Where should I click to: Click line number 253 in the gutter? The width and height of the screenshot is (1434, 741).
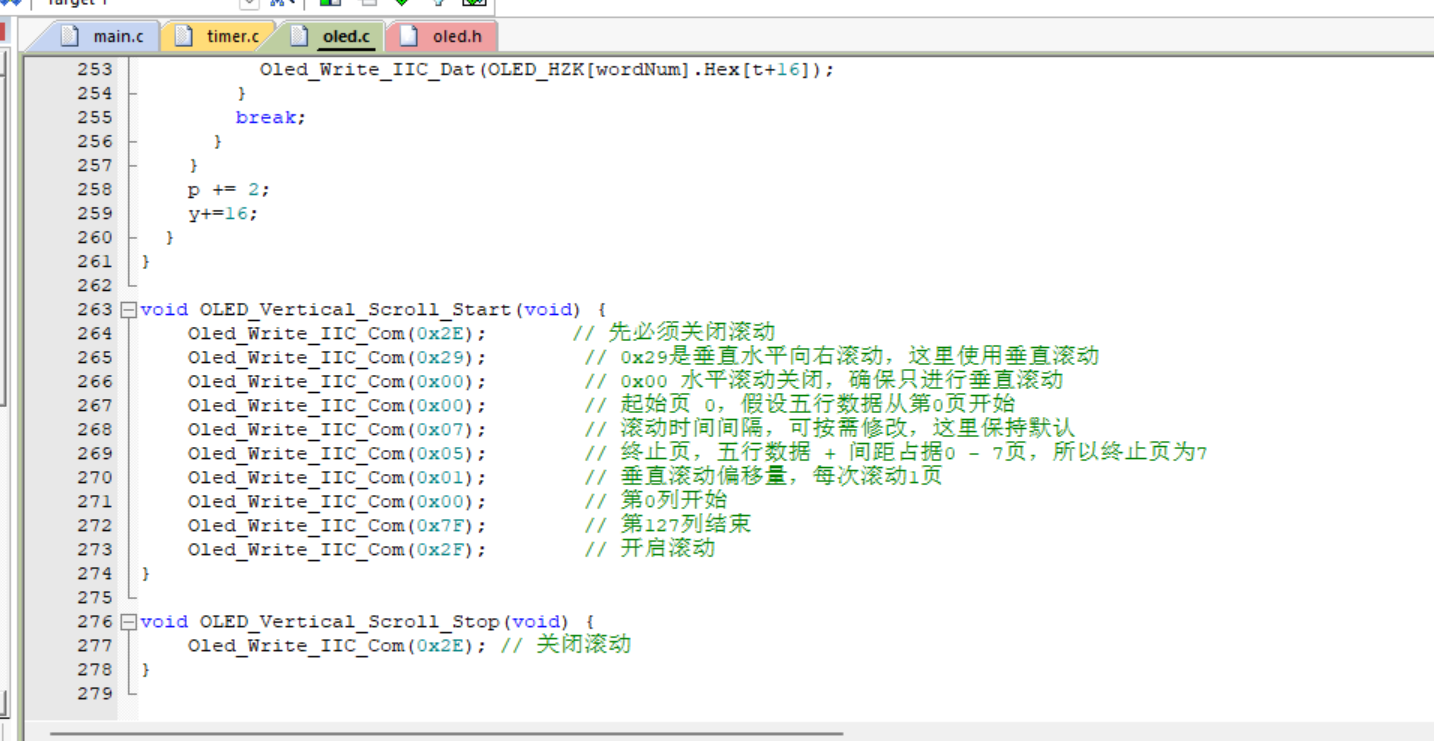pyautogui.click(x=95, y=70)
